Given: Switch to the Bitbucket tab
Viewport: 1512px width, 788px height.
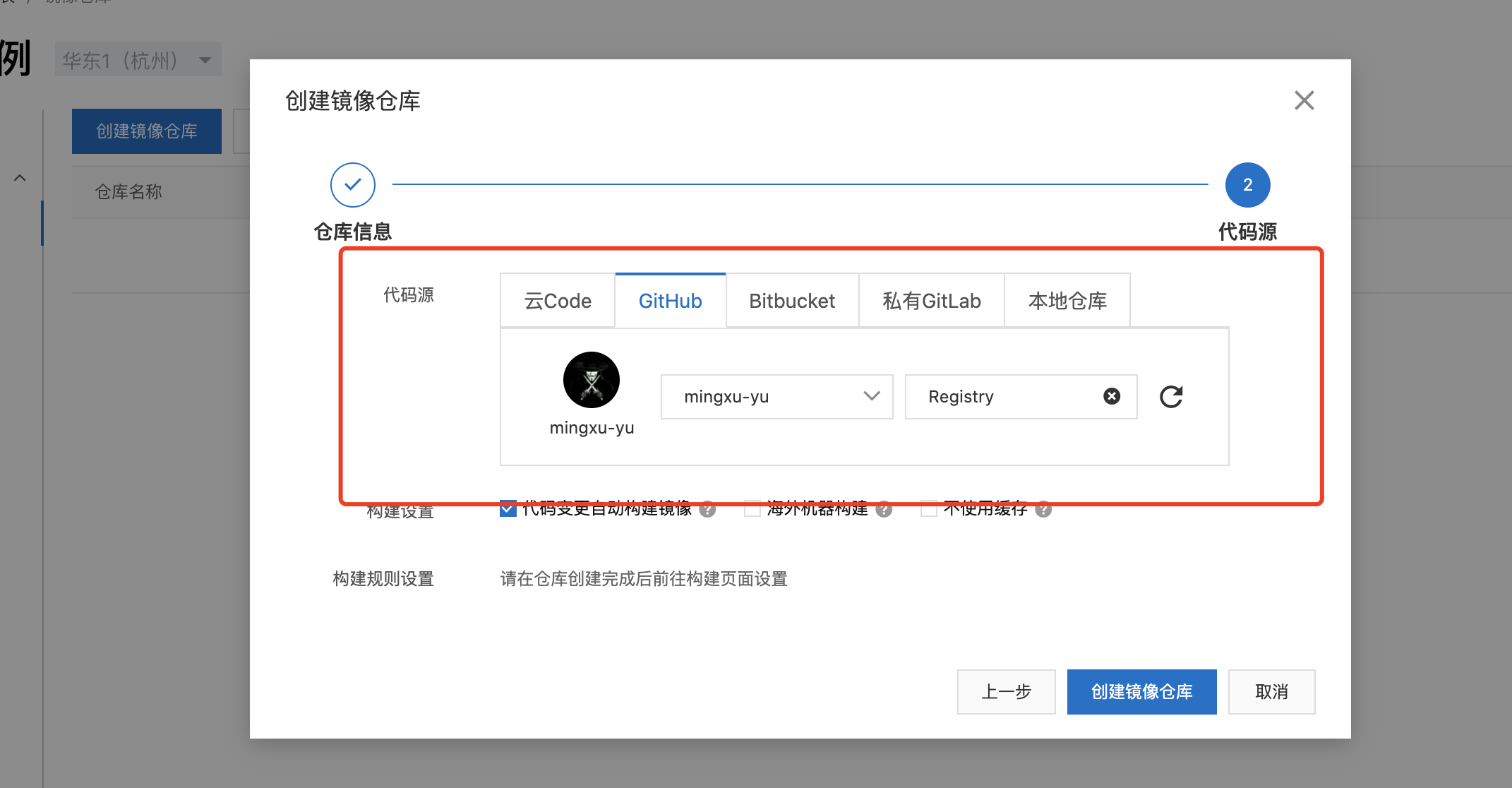Looking at the screenshot, I should (x=792, y=301).
